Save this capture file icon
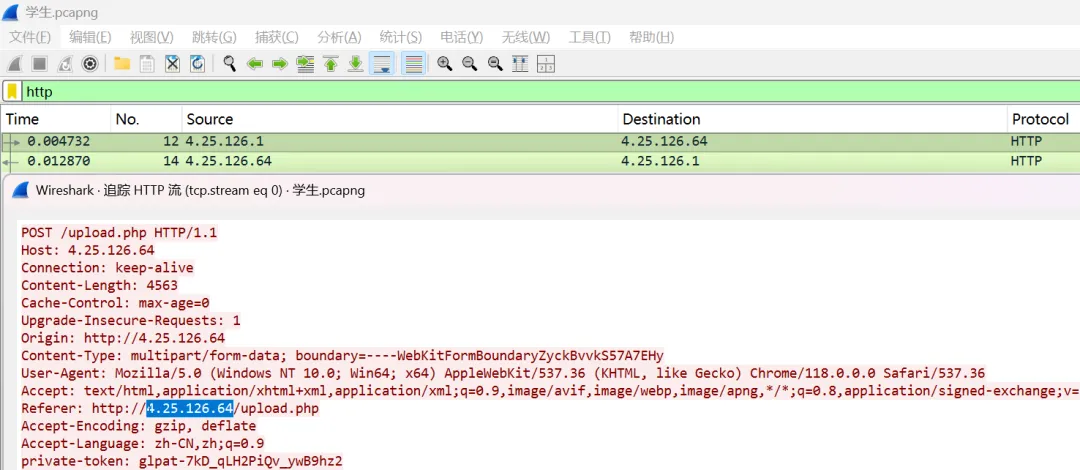 [147, 64]
